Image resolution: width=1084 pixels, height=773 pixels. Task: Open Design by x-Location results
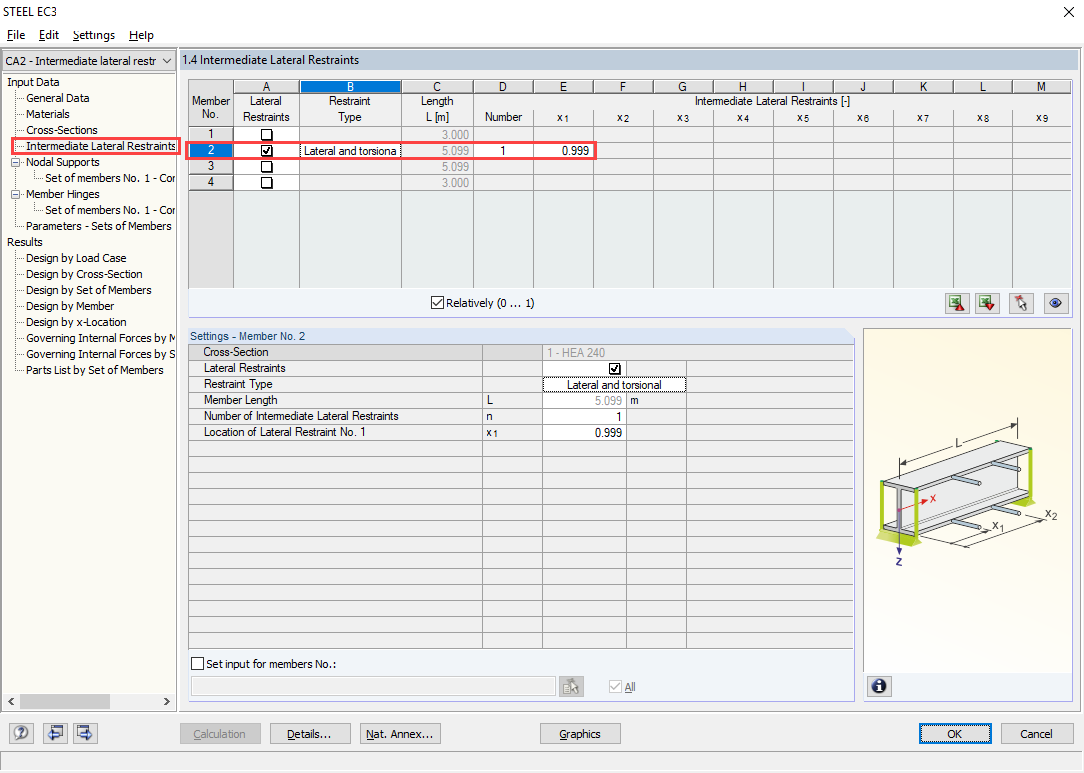tap(76, 322)
